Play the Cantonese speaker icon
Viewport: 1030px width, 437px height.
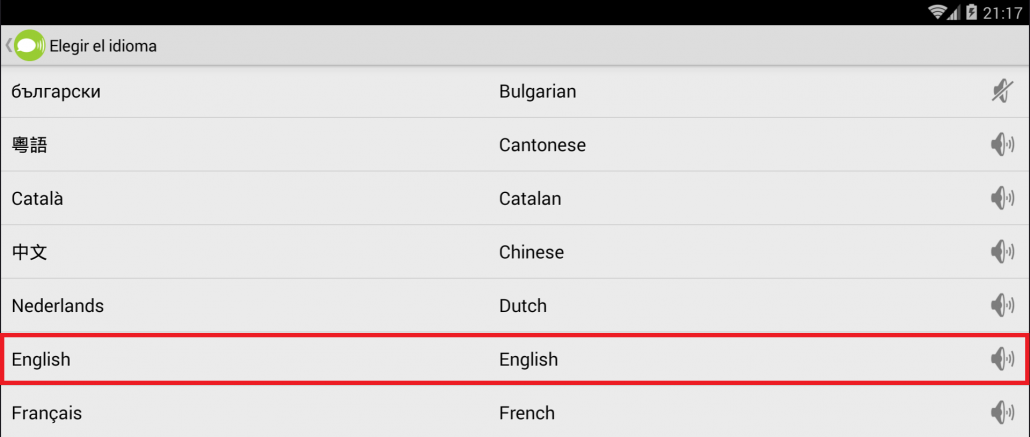(x=1002, y=145)
